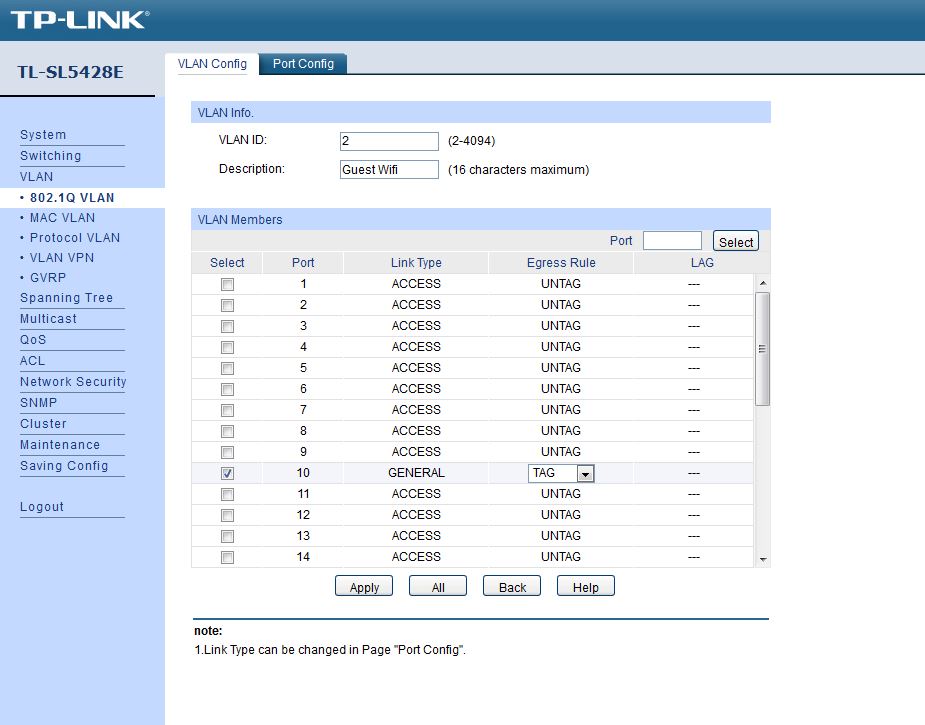Click the Port number search field
This screenshot has width=925, height=725.
point(673,241)
